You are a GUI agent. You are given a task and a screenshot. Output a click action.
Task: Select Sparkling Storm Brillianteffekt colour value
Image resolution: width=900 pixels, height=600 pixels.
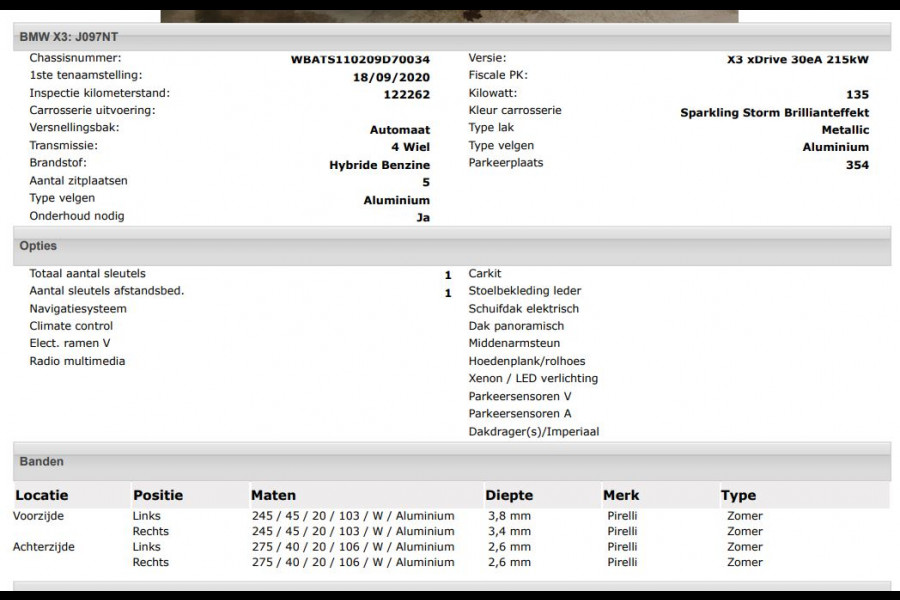[774, 113]
